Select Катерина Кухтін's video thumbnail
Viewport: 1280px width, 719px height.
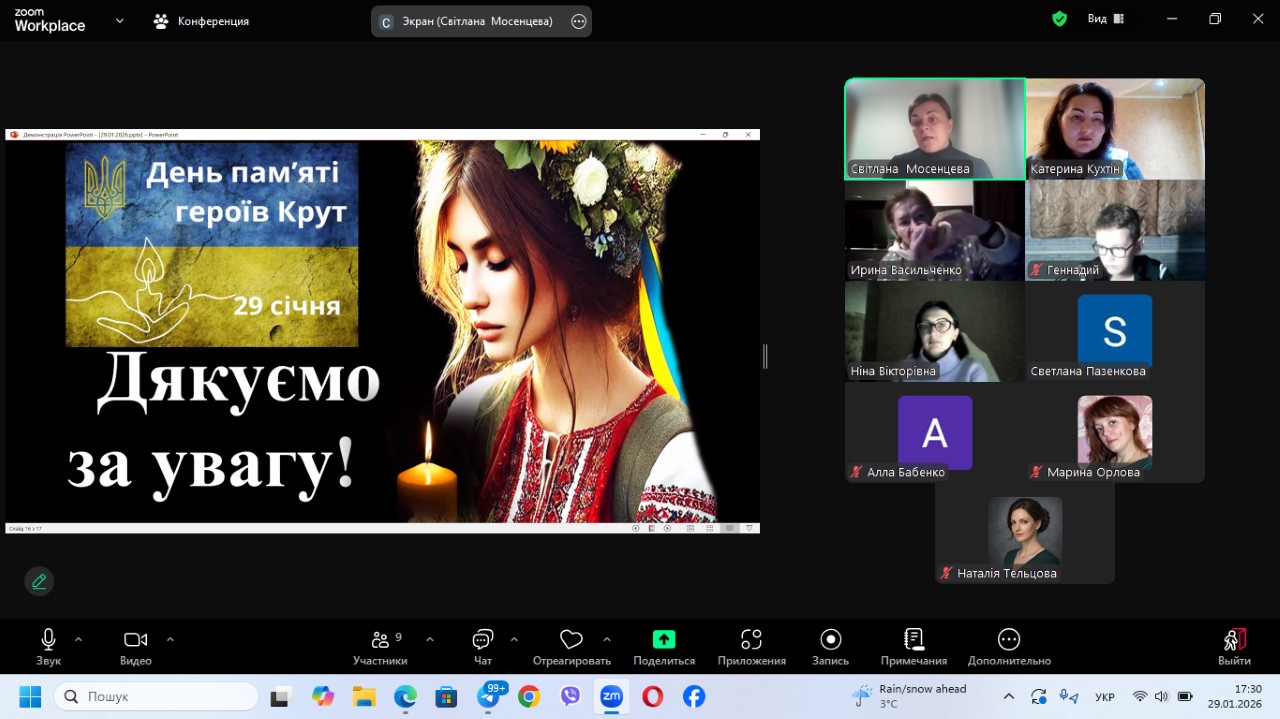click(1114, 128)
